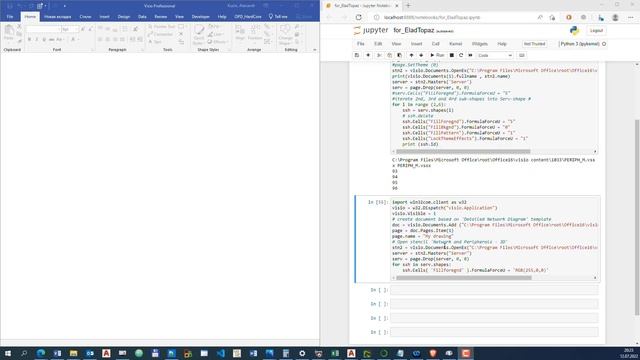Open Jupyter Widgets menu
Image resolution: width=640 pixels, height=360 pixels.
pos(480,44)
